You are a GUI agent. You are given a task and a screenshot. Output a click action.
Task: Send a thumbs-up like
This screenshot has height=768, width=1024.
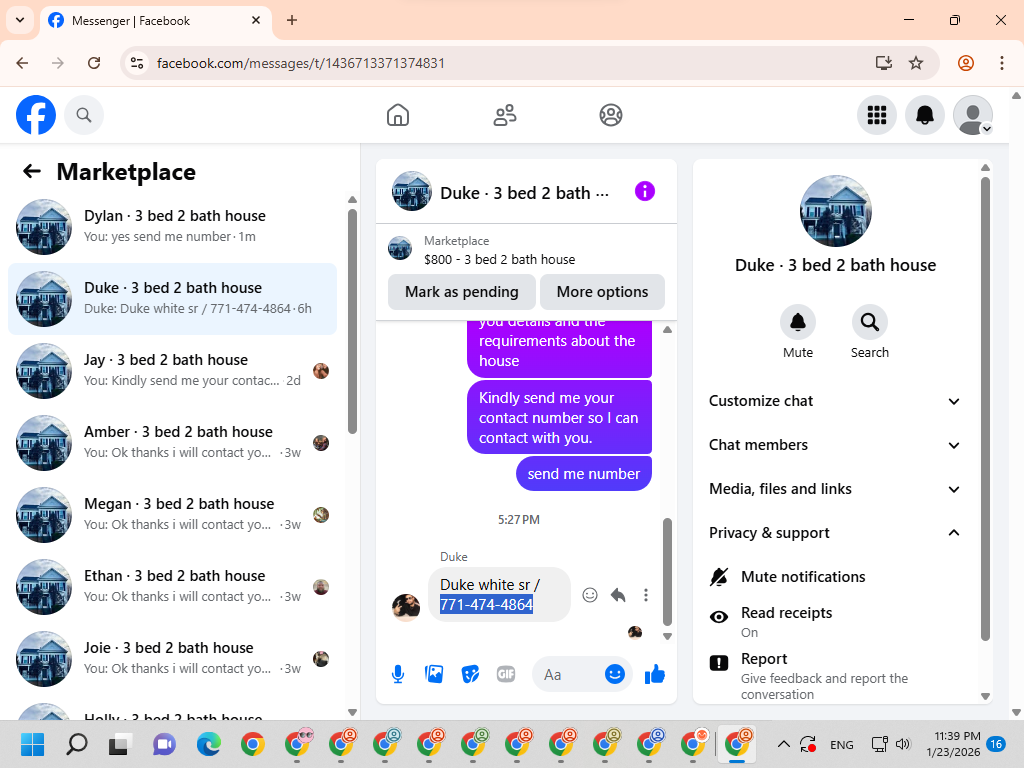pyautogui.click(x=654, y=674)
